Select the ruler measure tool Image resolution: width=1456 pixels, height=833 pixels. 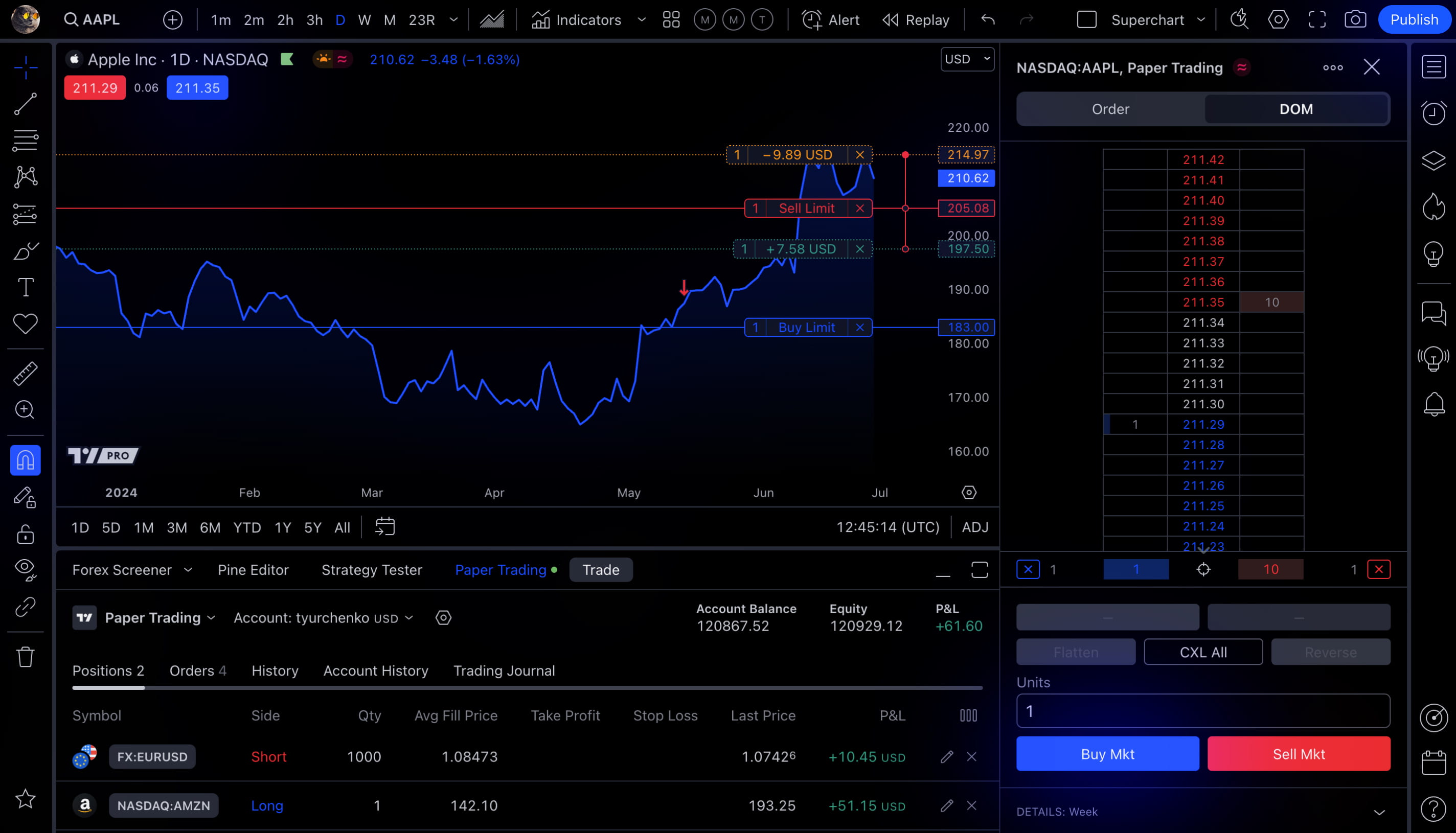25,373
